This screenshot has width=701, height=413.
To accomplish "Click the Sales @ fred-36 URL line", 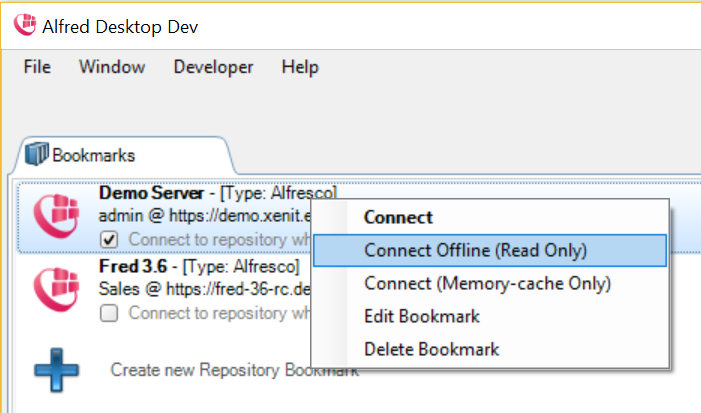I will [x=205, y=290].
